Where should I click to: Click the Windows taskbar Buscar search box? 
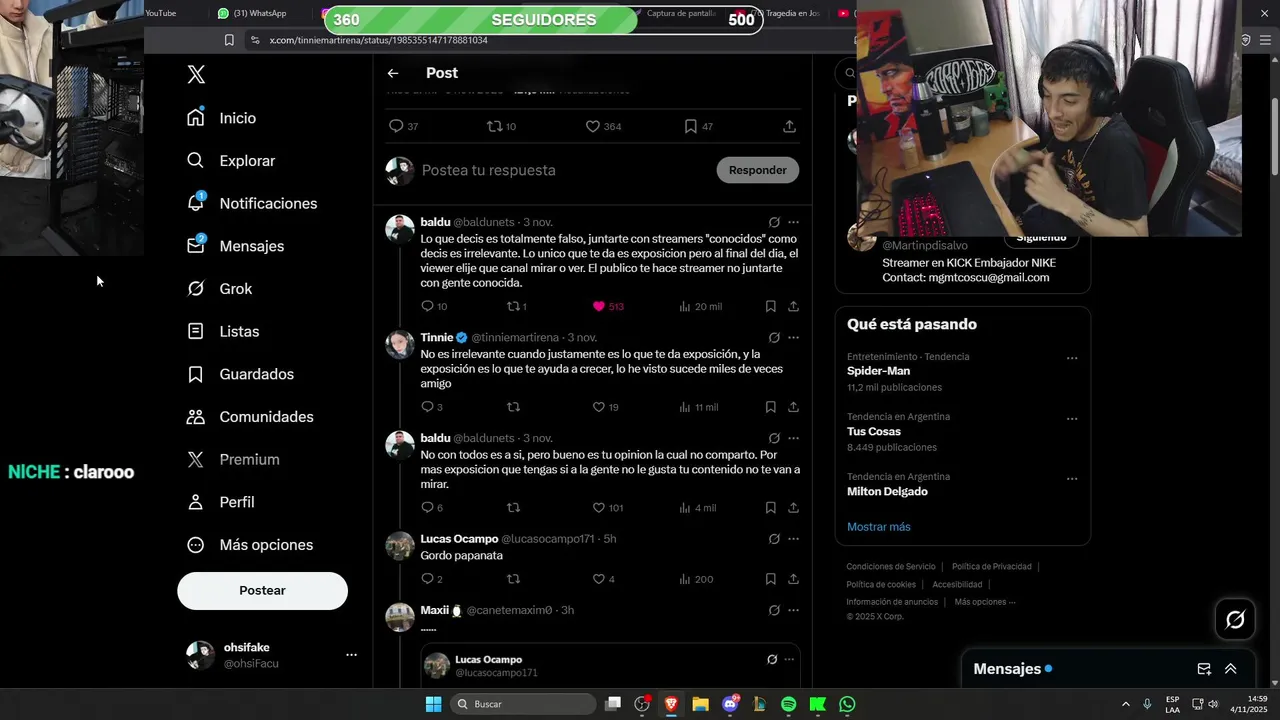pos(523,704)
